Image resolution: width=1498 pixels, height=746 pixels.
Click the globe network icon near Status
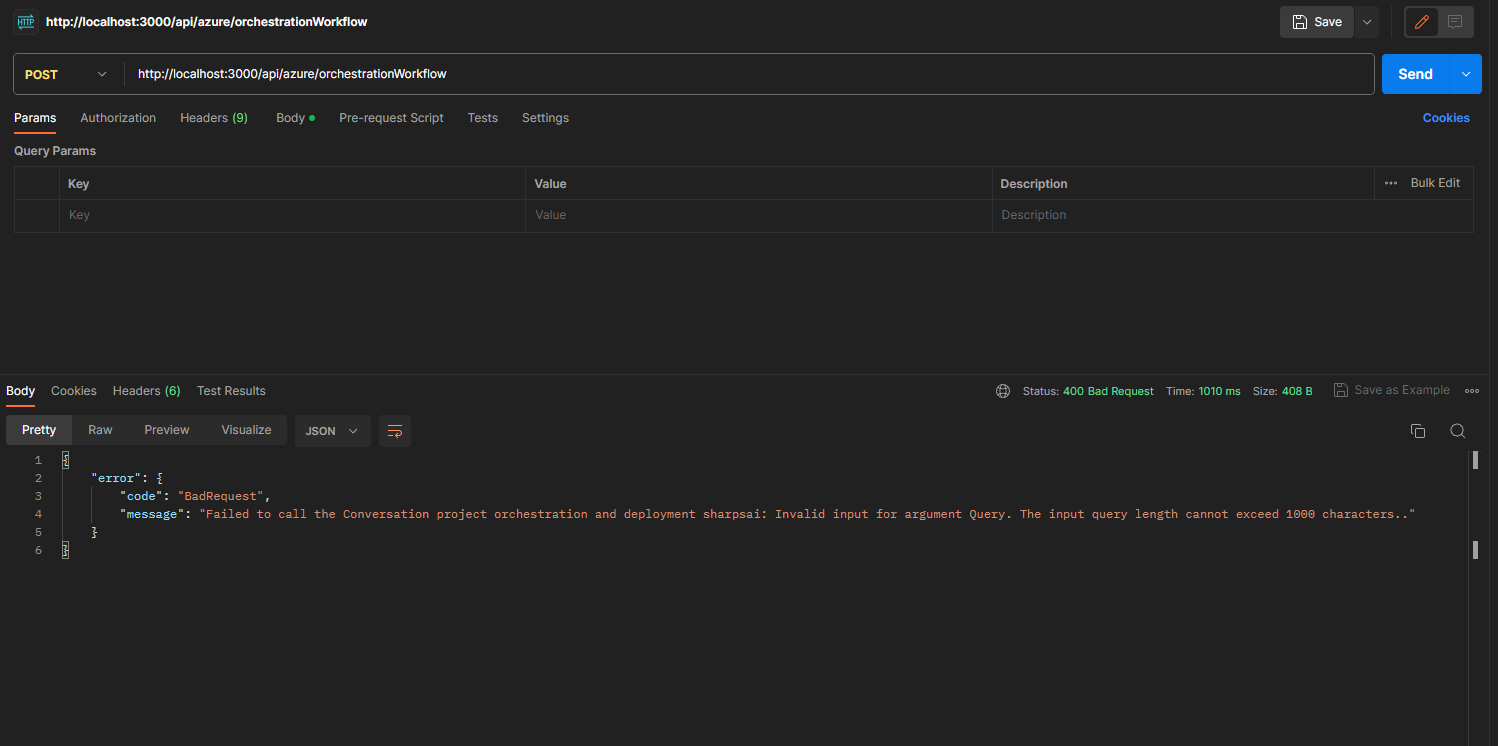click(1003, 391)
